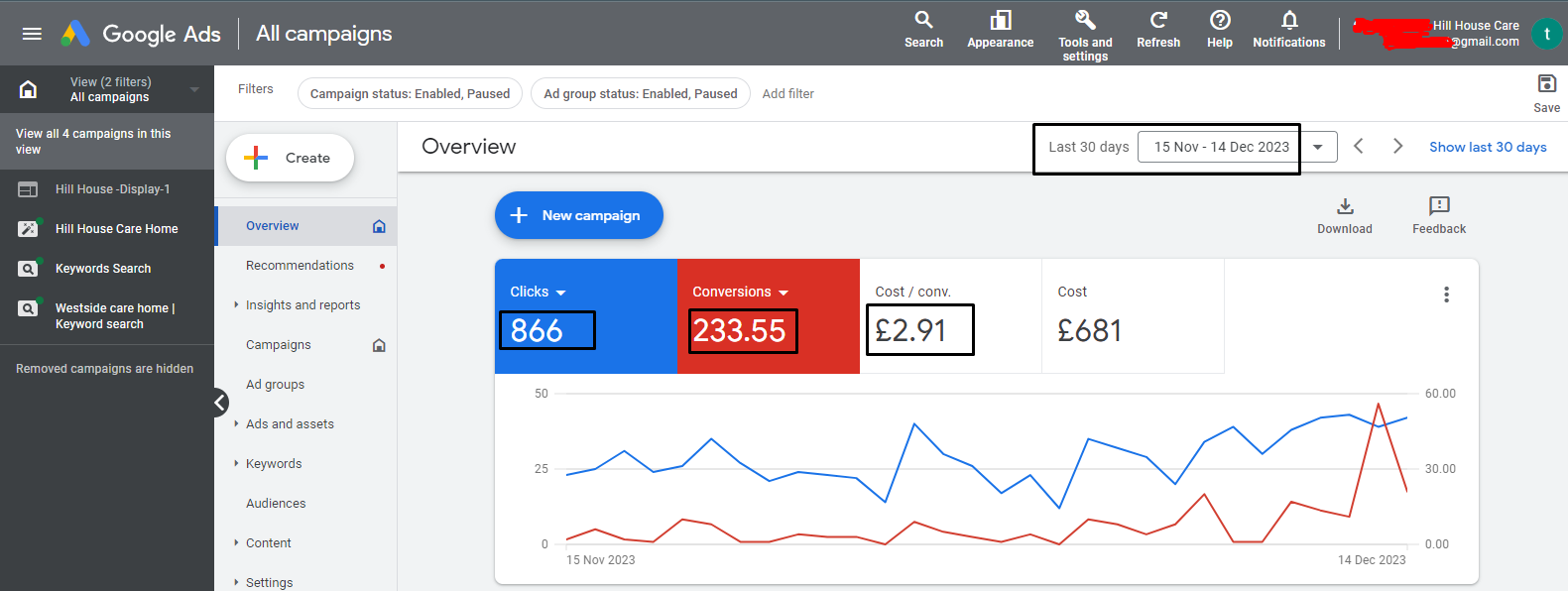Open the Help question mark icon
Screen dimensions: 1568x591
point(1220,21)
